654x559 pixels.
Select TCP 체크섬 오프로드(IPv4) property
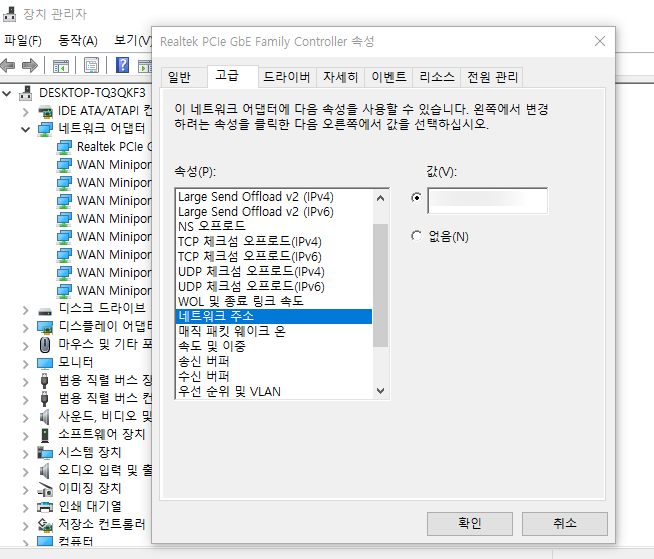click(274, 242)
